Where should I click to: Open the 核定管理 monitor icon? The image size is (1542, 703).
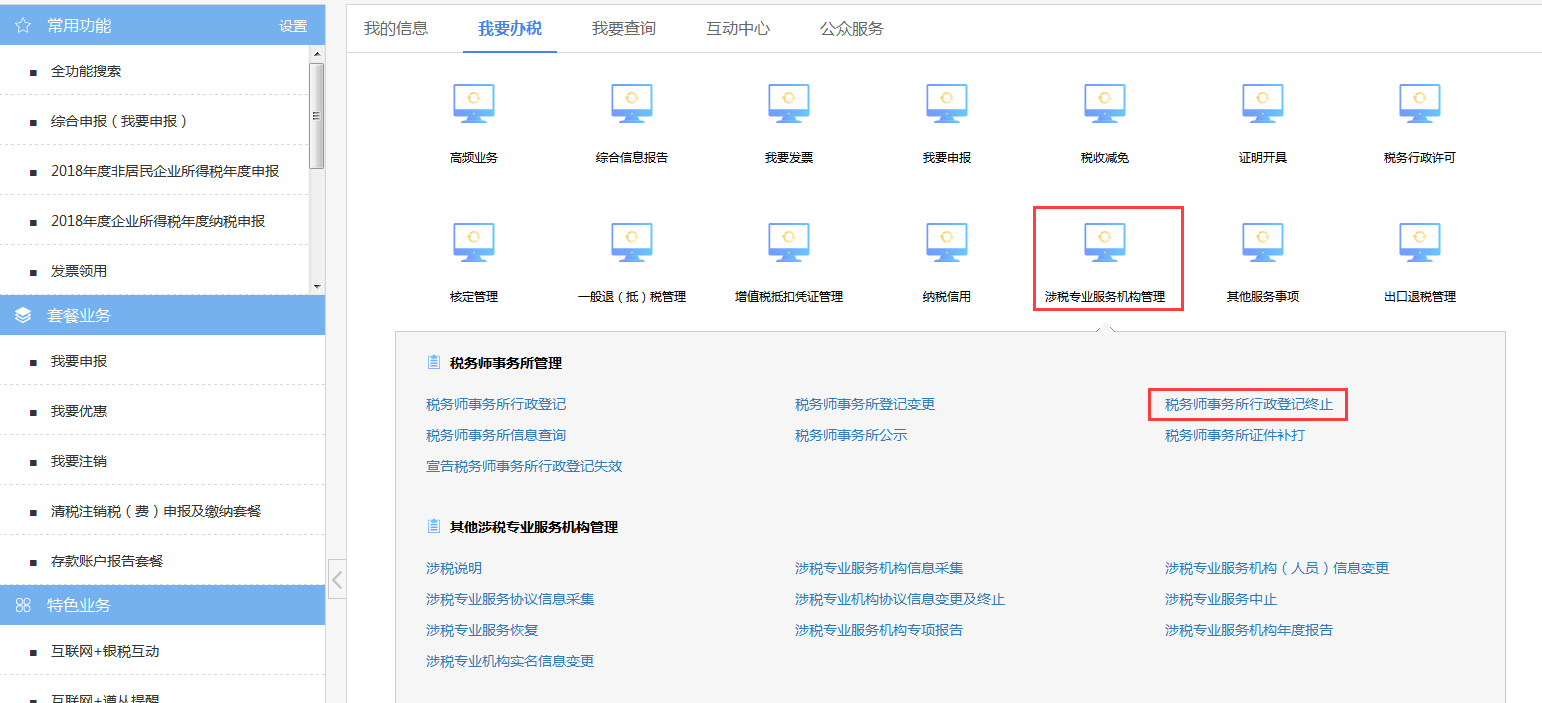pos(474,243)
